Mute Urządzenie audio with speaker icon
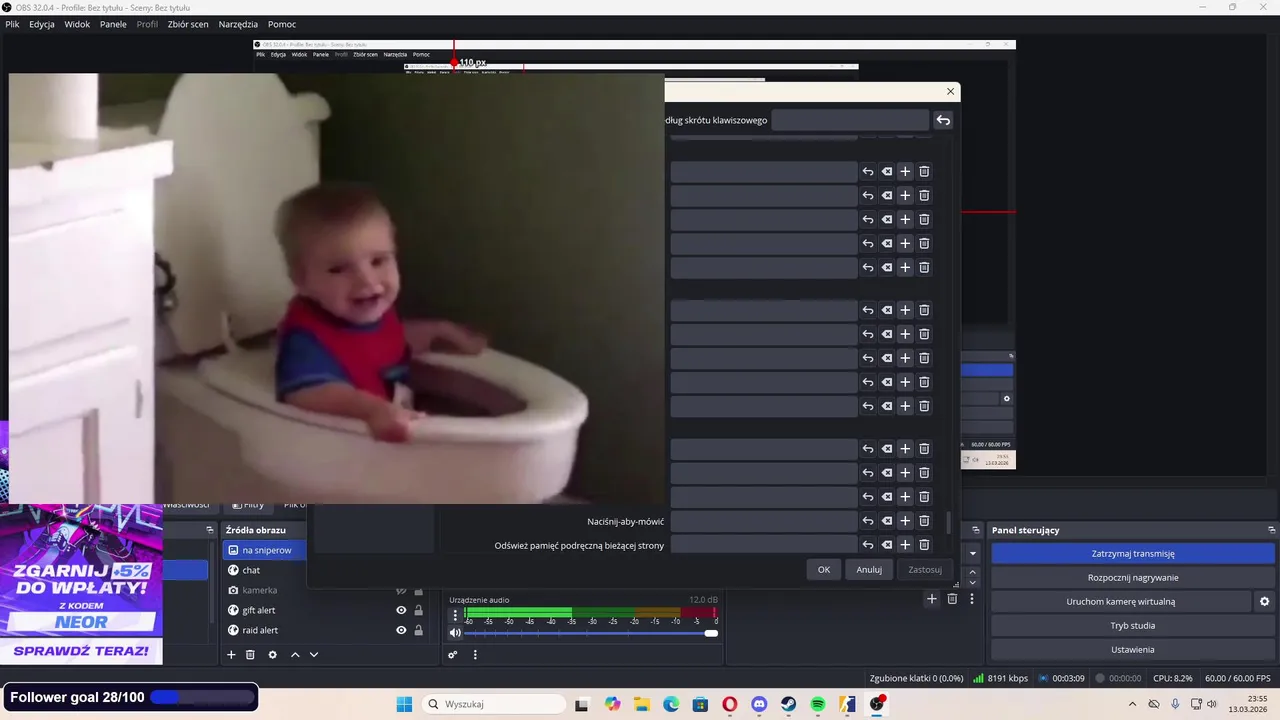Image resolution: width=1280 pixels, height=720 pixels. click(x=455, y=633)
